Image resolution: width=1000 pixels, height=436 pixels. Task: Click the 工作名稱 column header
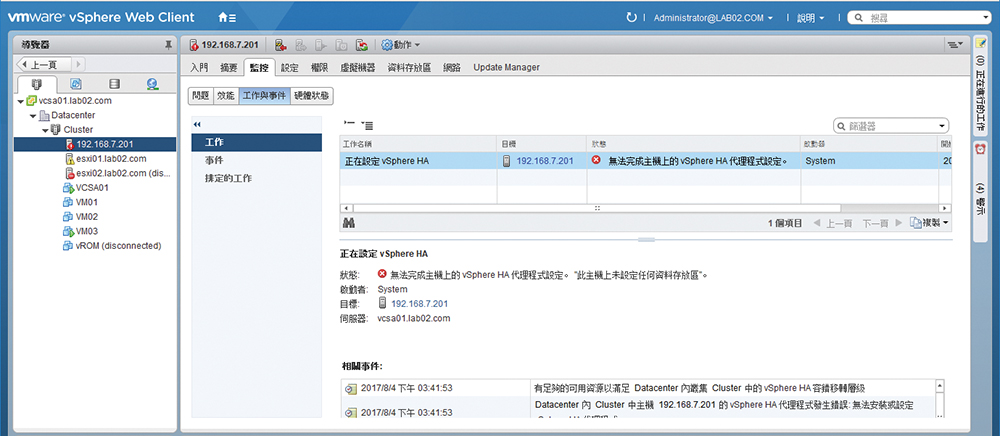point(418,144)
